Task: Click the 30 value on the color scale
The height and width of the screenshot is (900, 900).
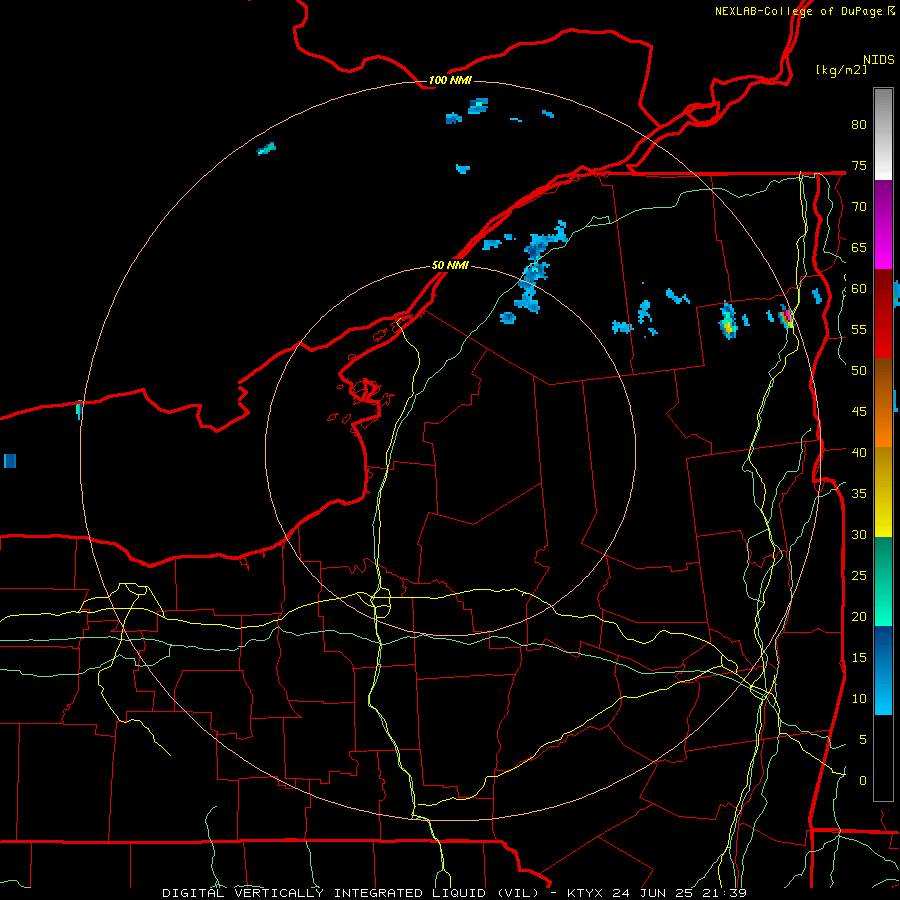Action: tap(859, 534)
